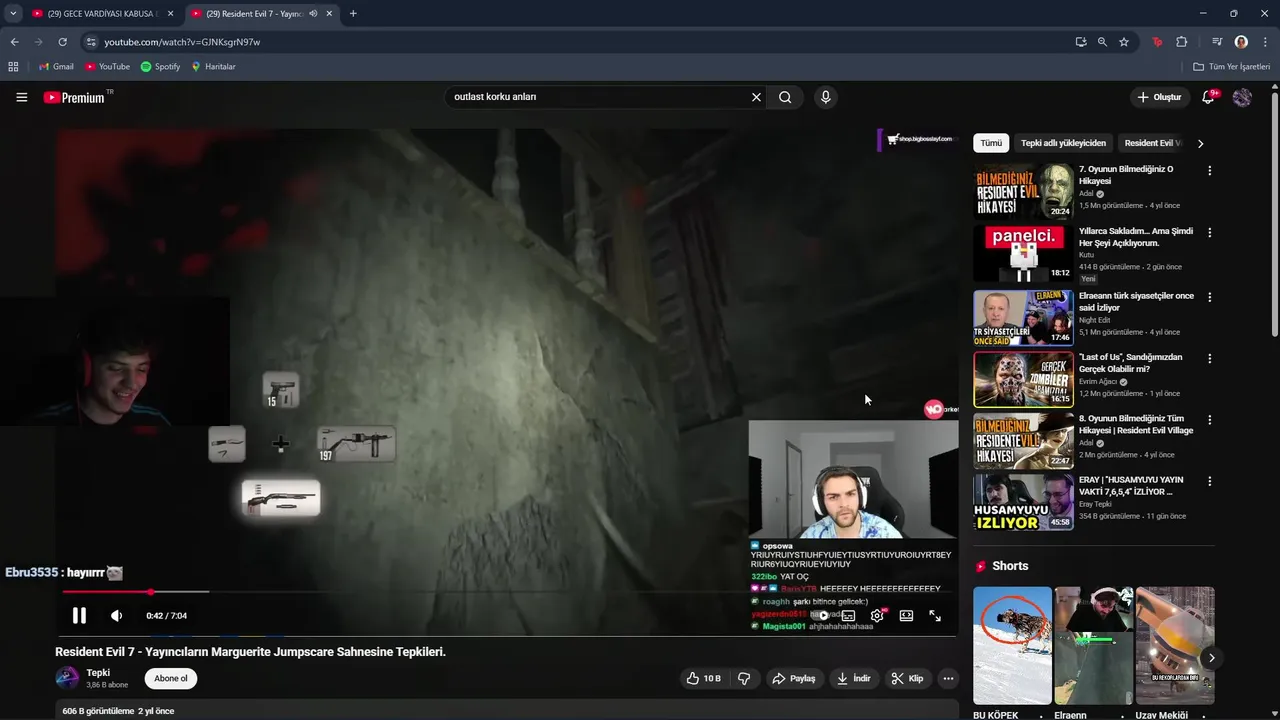
Task: Enter full screen mode
Action: tap(935, 616)
